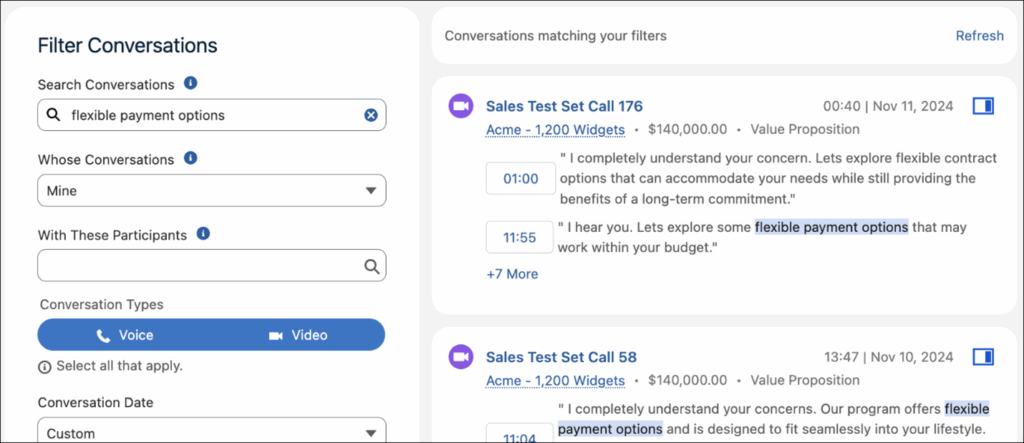Open side panel for Sales Test Set Call 58
This screenshot has height=443, width=1024.
pyautogui.click(x=983, y=356)
